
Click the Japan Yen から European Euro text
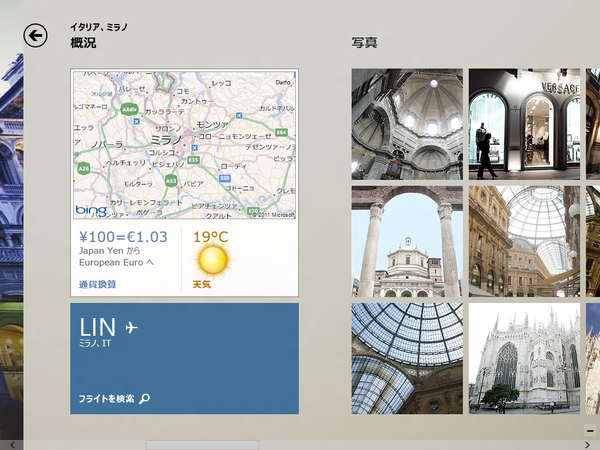coord(116,256)
